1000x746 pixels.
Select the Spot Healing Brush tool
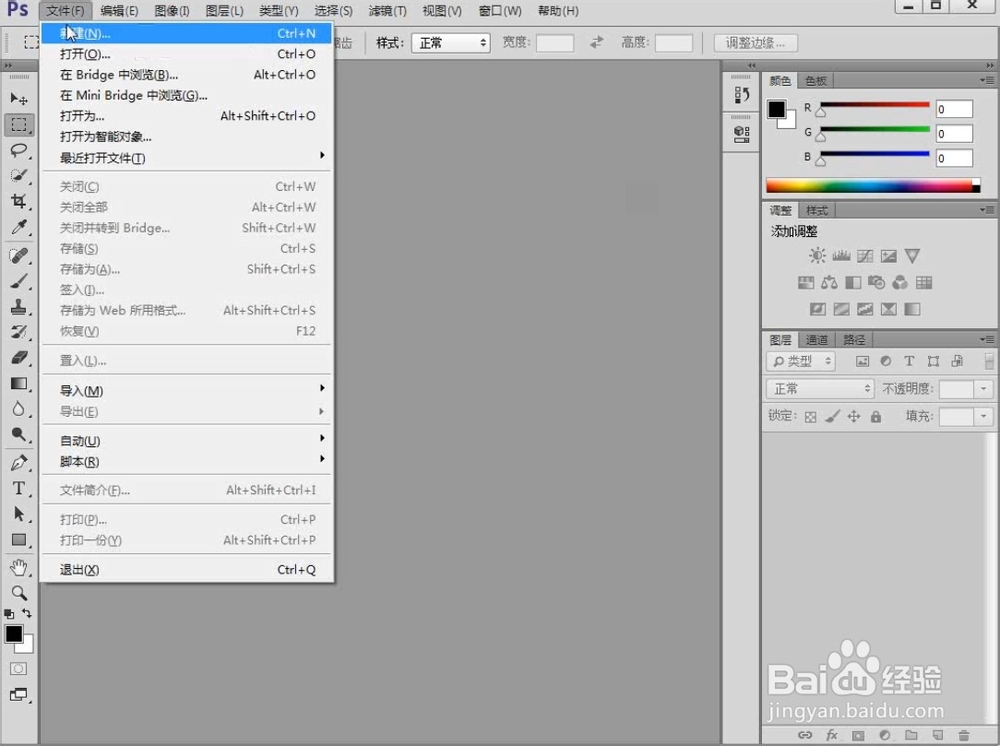pyautogui.click(x=18, y=256)
